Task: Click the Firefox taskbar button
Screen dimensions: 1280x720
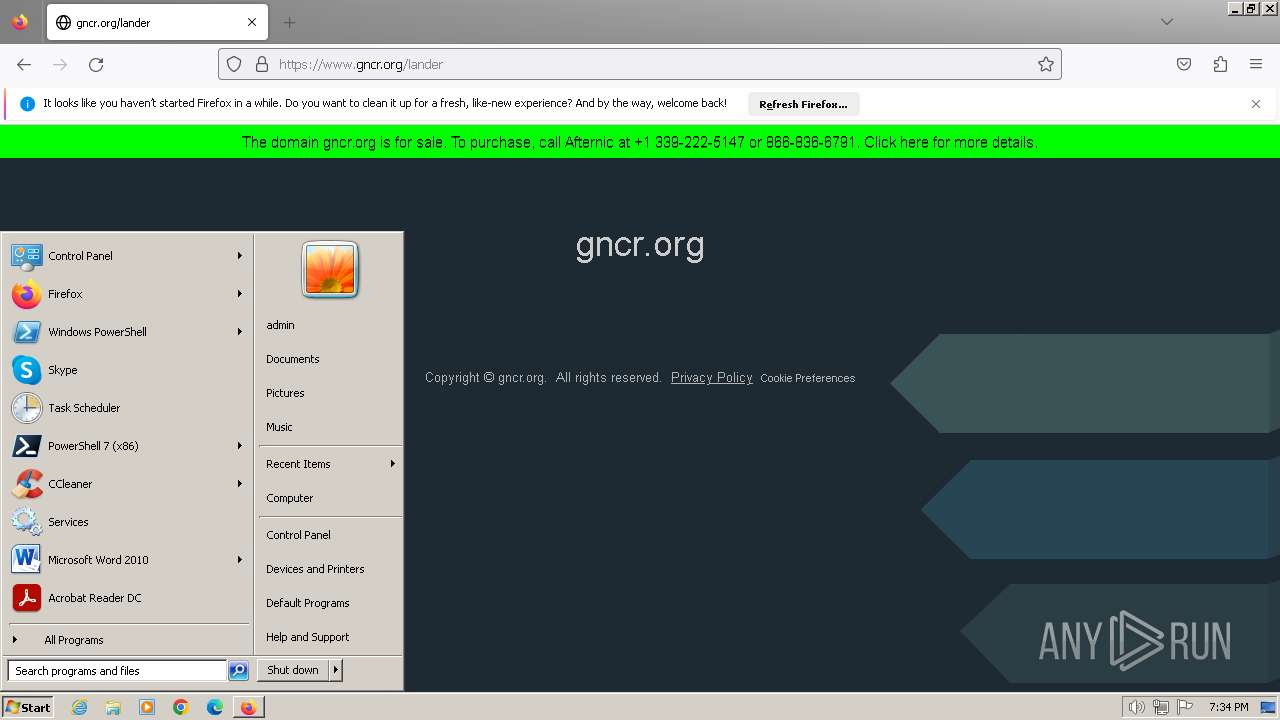Action: point(248,707)
